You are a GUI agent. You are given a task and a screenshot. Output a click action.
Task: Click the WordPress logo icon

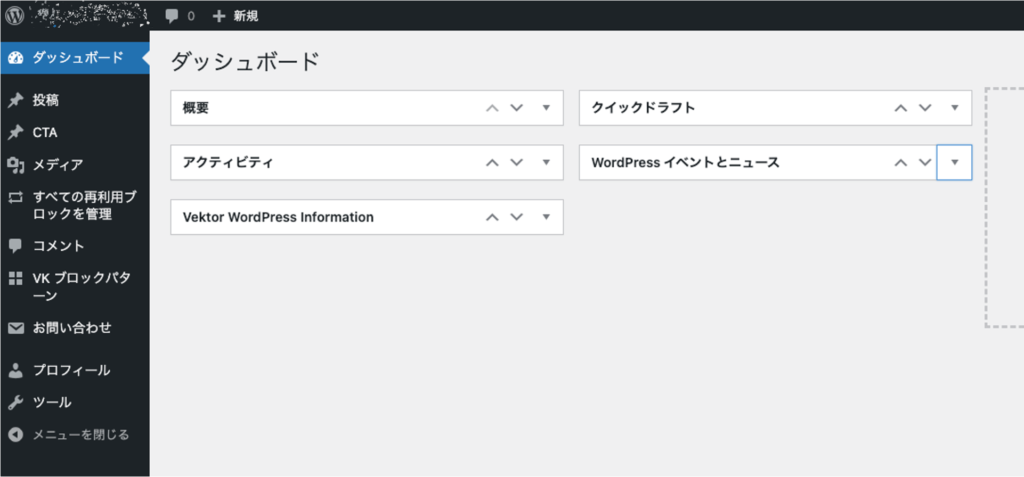(15, 15)
